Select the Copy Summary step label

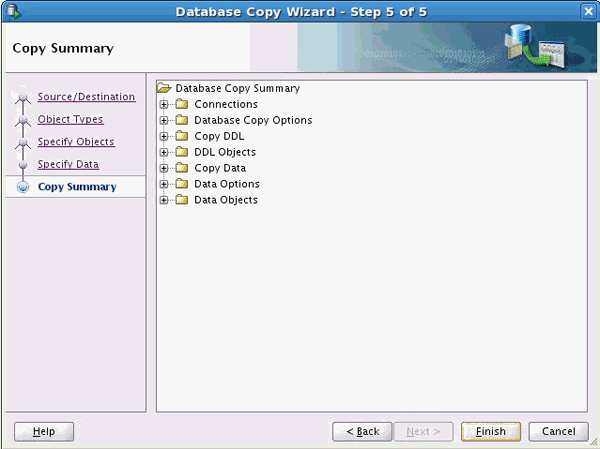pyautogui.click(x=77, y=187)
